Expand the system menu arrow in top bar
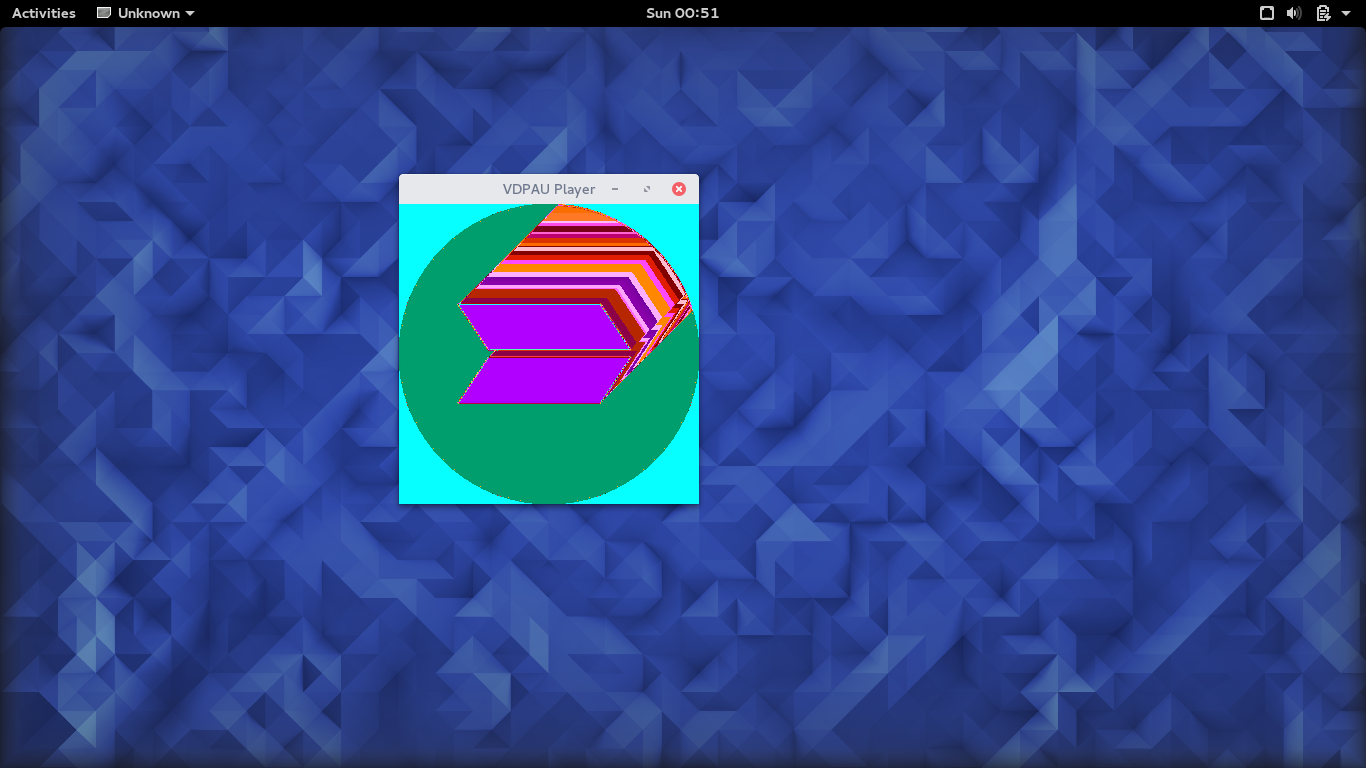This screenshot has width=1366, height=768. point(1347,14)
